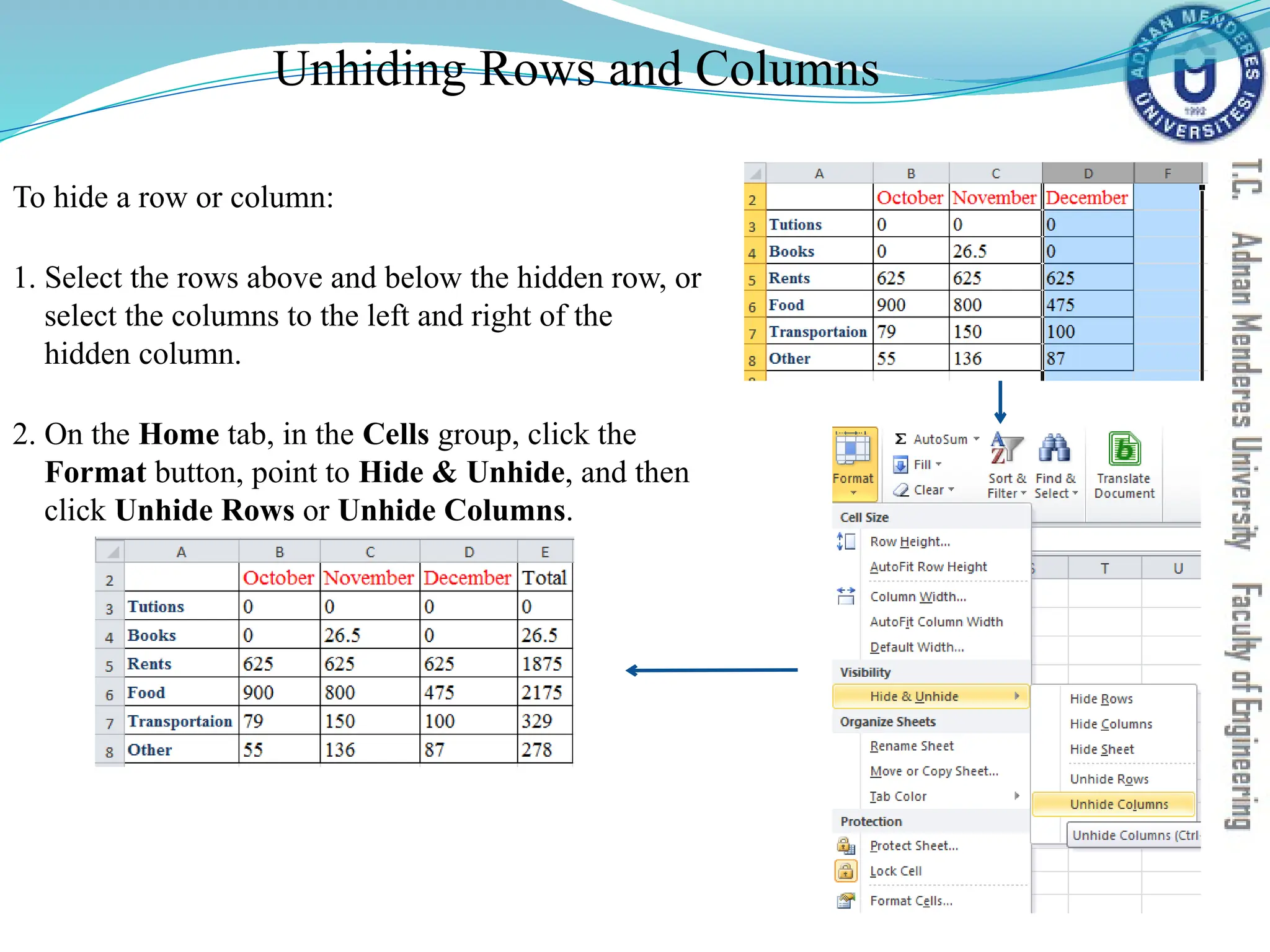Expand the Hide & Unhide submenu arrow

(x=1017, y=696)
